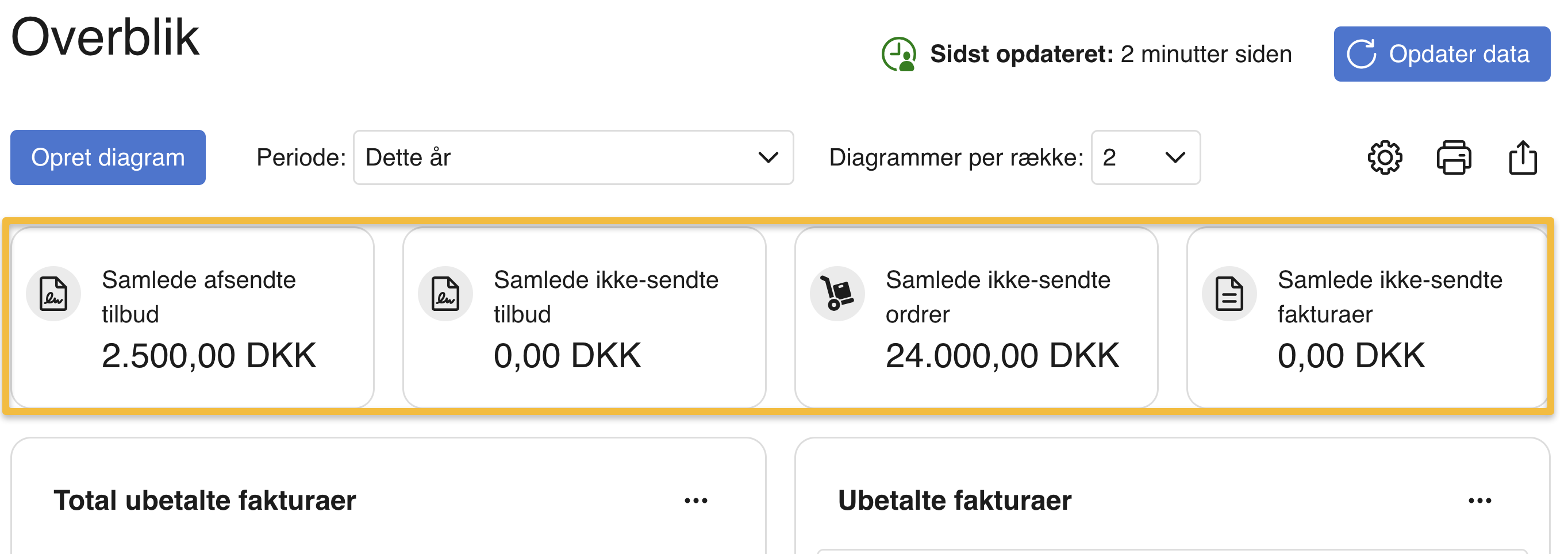Click the document icon for unsent invoices

1229,294
